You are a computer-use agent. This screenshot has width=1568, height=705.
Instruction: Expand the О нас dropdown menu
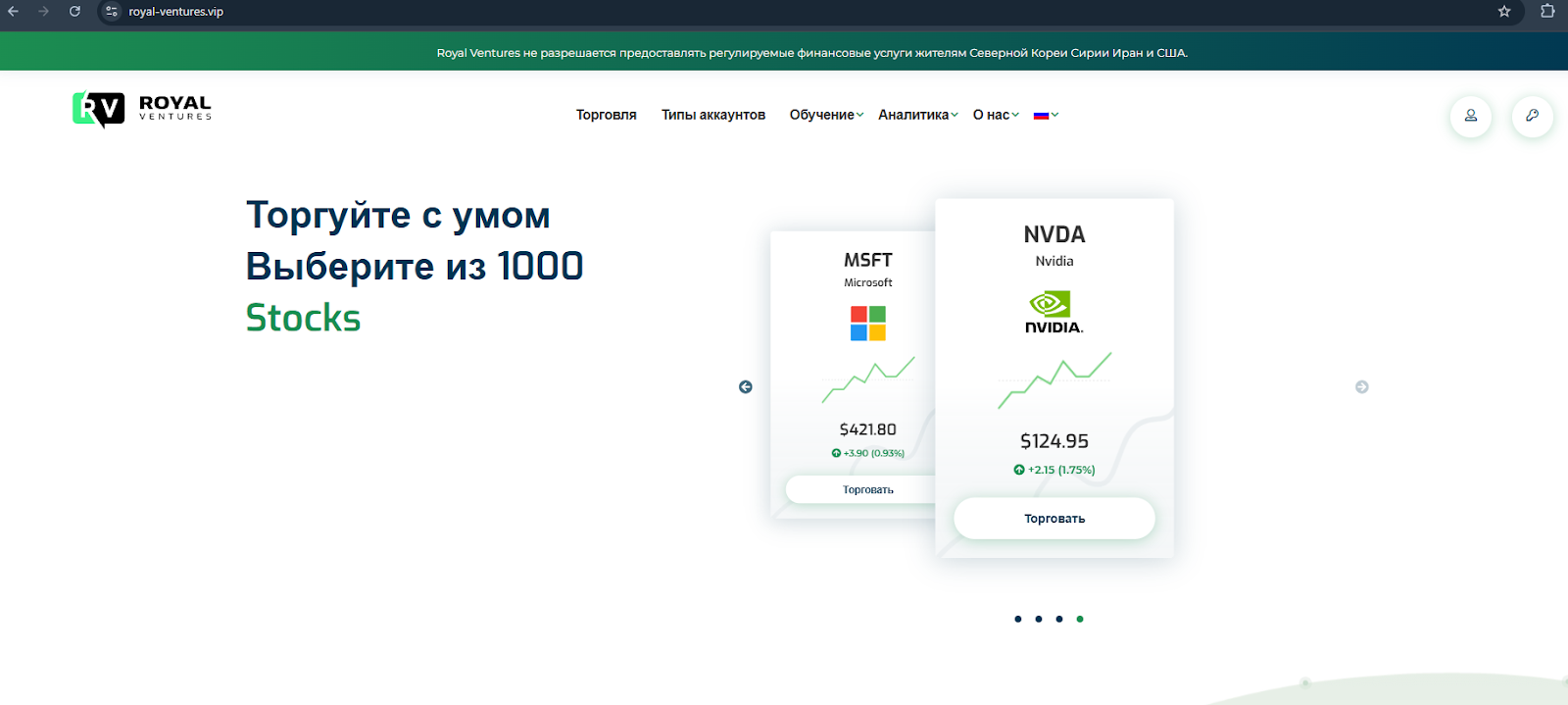[996, 115]
